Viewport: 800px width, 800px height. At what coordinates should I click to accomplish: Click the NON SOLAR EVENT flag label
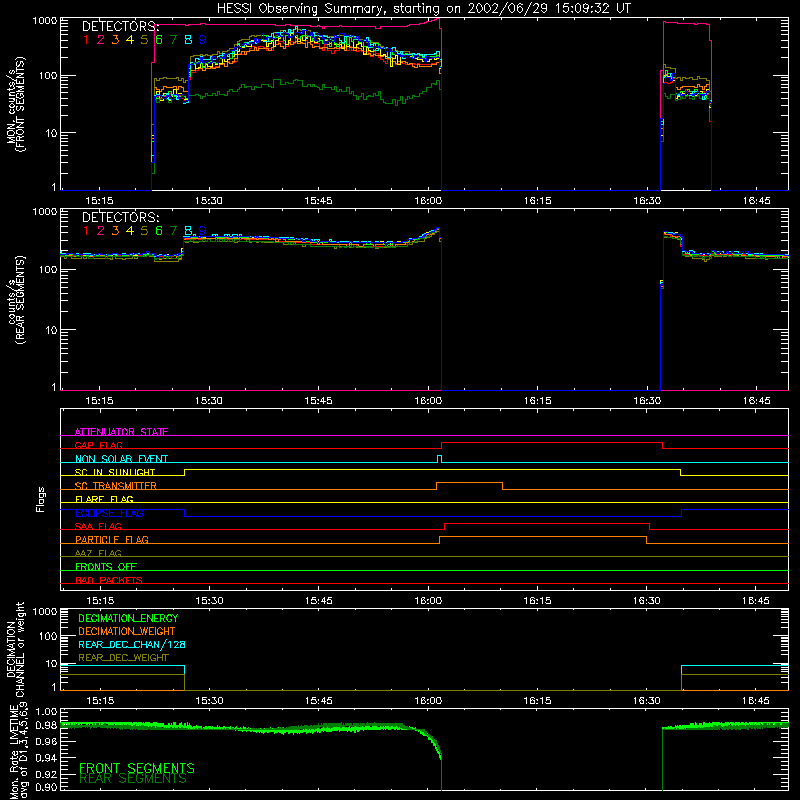(121, 459)
